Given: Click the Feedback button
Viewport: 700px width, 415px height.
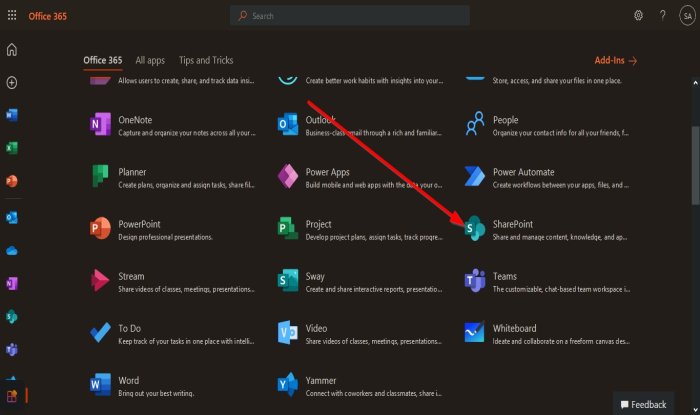Looking at the screenshot, I should 643,404.
